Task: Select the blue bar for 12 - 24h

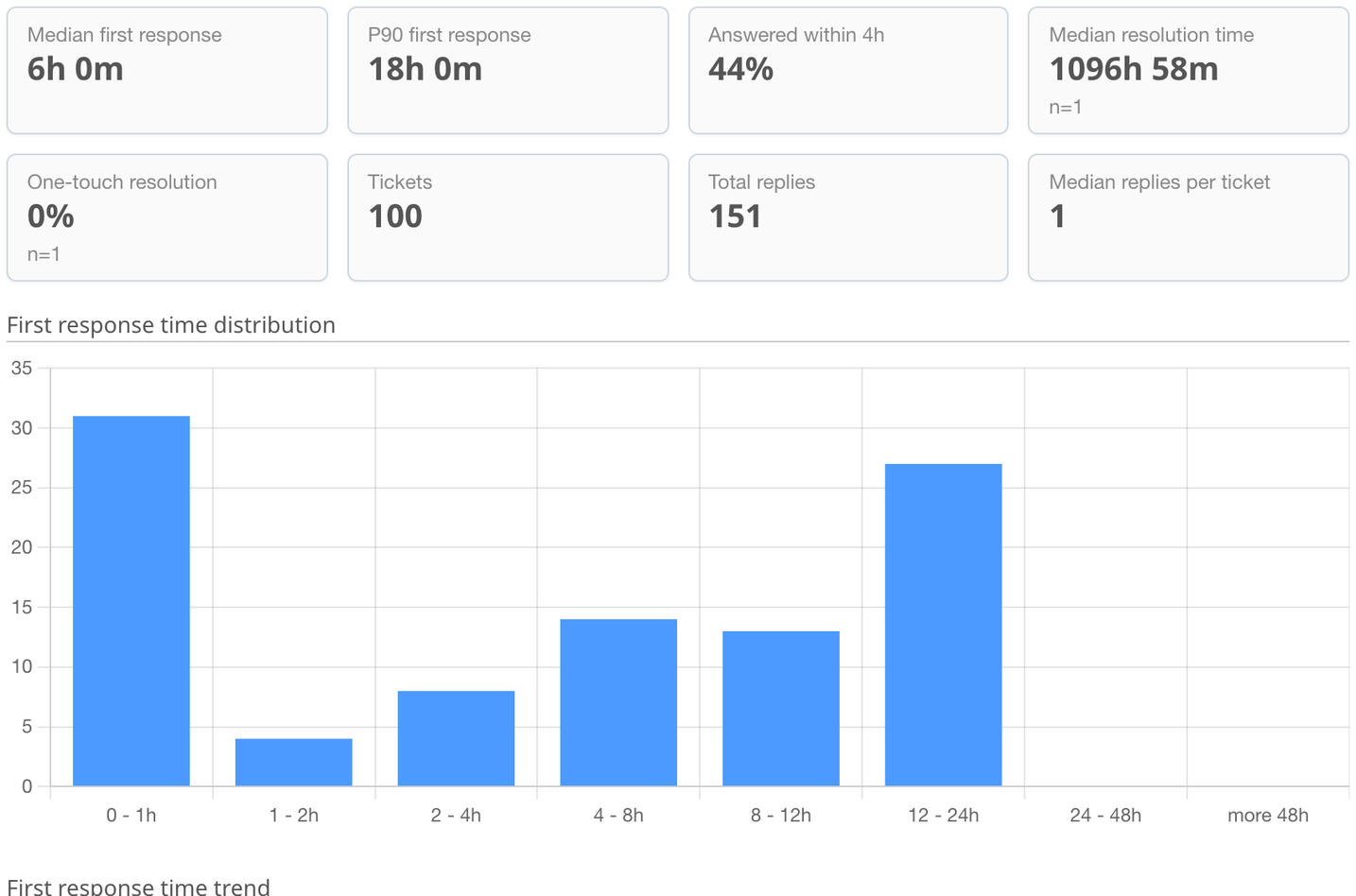Action: (x=944, y=625)
